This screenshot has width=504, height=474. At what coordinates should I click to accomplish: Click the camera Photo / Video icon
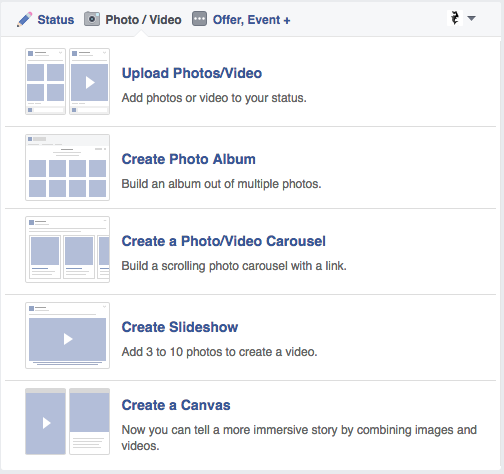pos(92,19)
